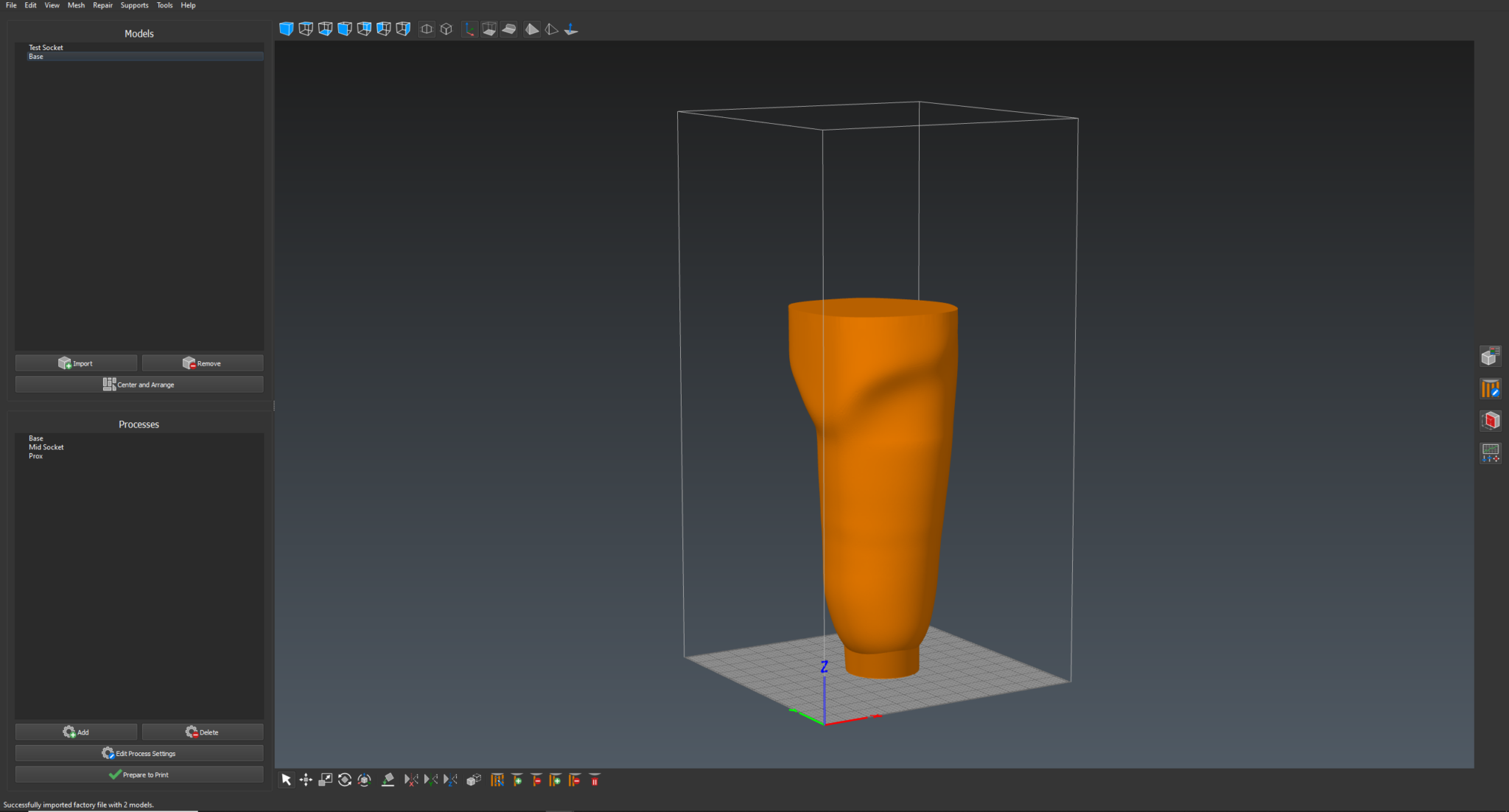The image size is (1509, 812).
Task: Select the Scale model tool
Action: [325, 780]
